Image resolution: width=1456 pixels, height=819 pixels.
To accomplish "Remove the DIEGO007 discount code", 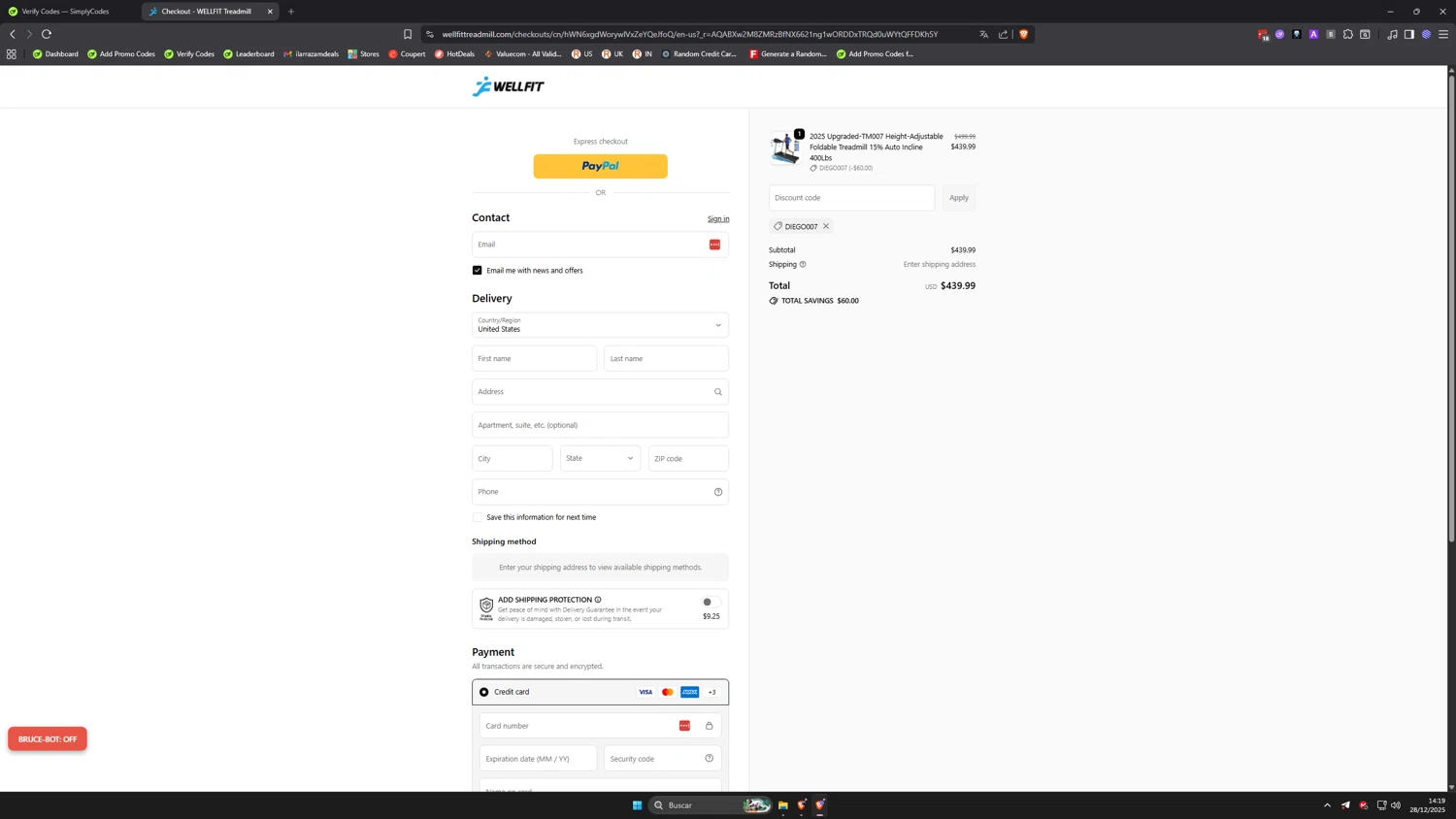I will pos(826,226).
